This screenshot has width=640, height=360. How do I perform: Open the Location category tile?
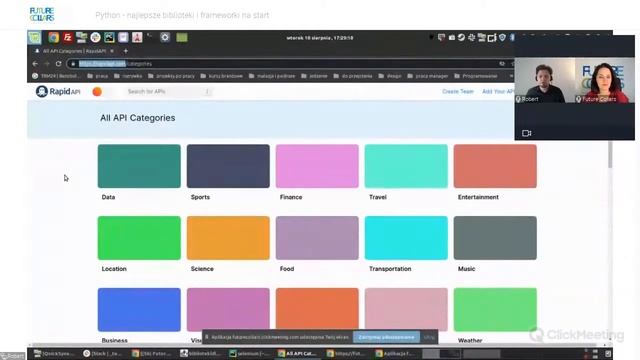pos(139,238)
